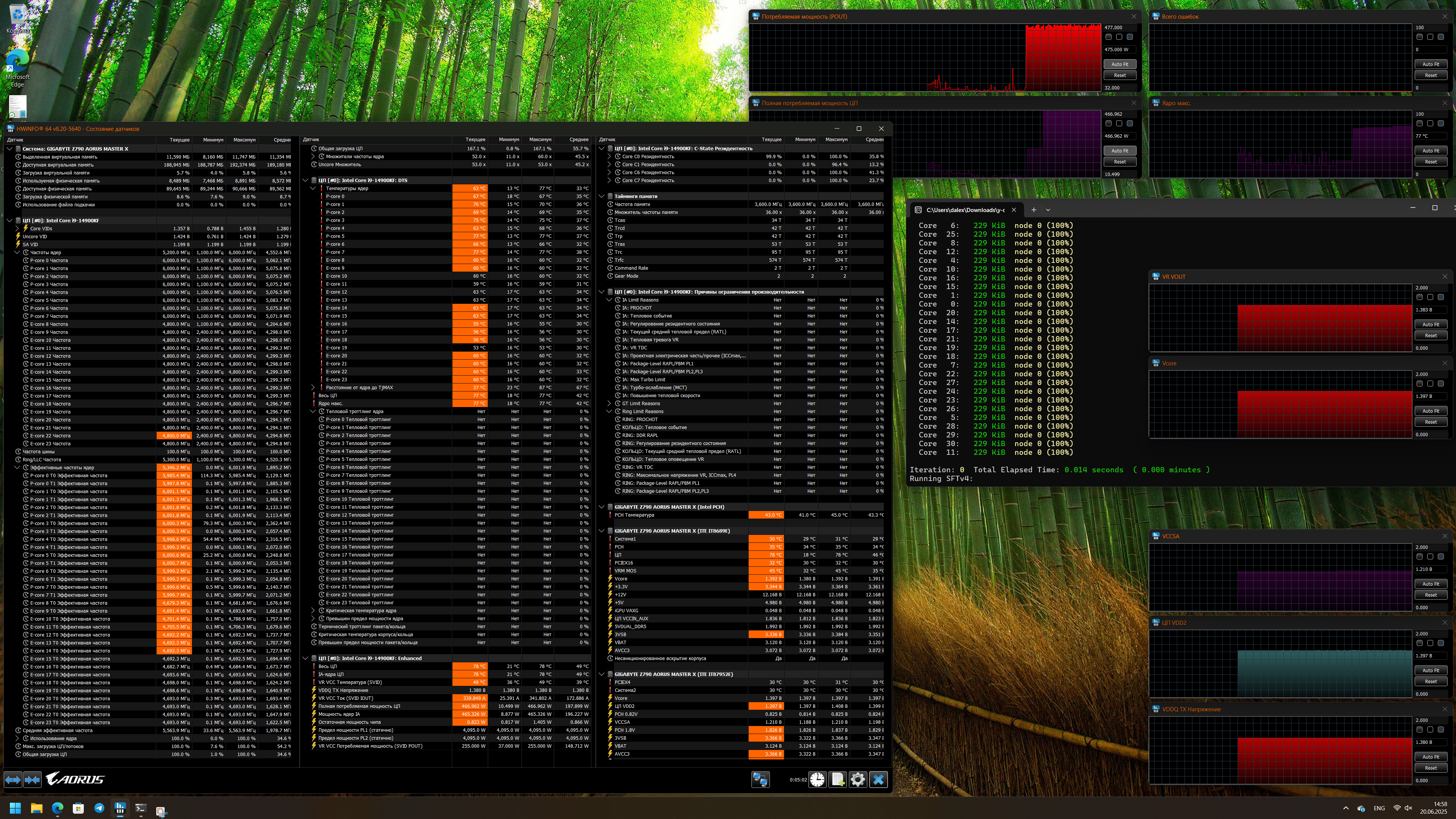This screenshot has width=1456, height=819.
Task: Click the blue X close sensors icon
Action: click(878, 780)
